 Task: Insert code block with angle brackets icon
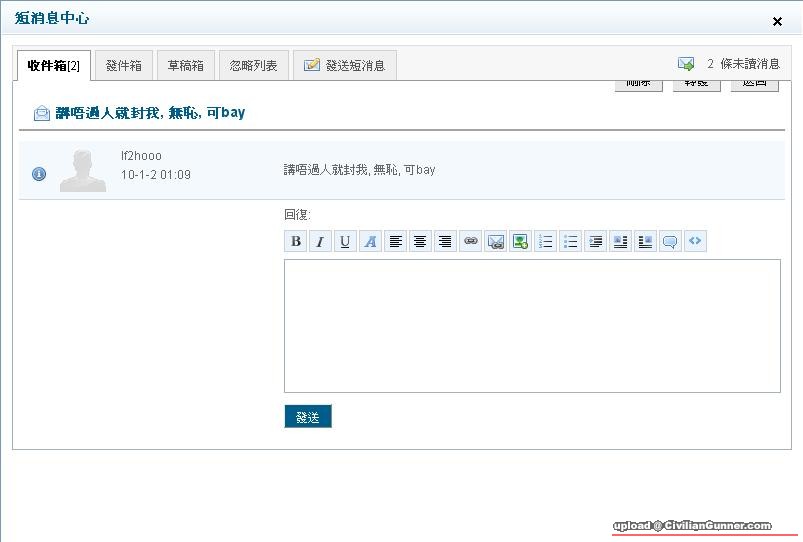pos(695,241)
